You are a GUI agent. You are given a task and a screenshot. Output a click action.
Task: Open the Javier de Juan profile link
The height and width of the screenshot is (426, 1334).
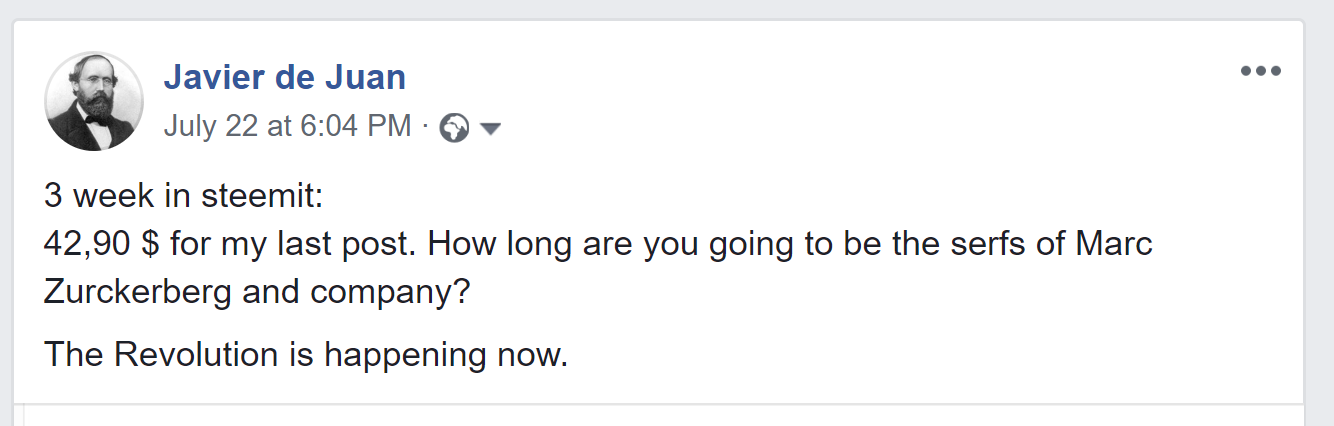[284, 76]
